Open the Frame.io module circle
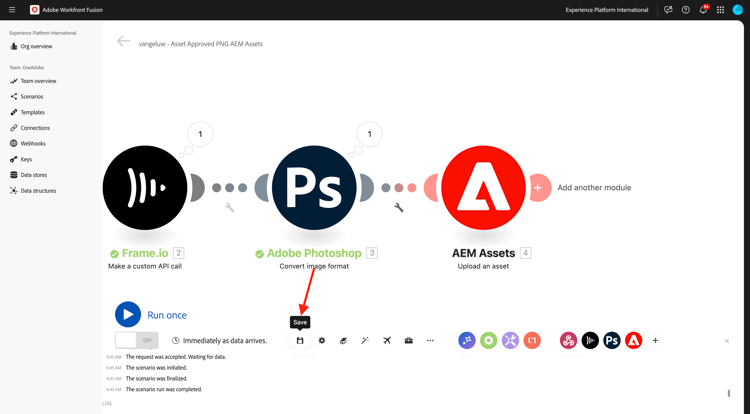Image resolution: width=750 pixels, height=414 pixels. coord(145,188)
